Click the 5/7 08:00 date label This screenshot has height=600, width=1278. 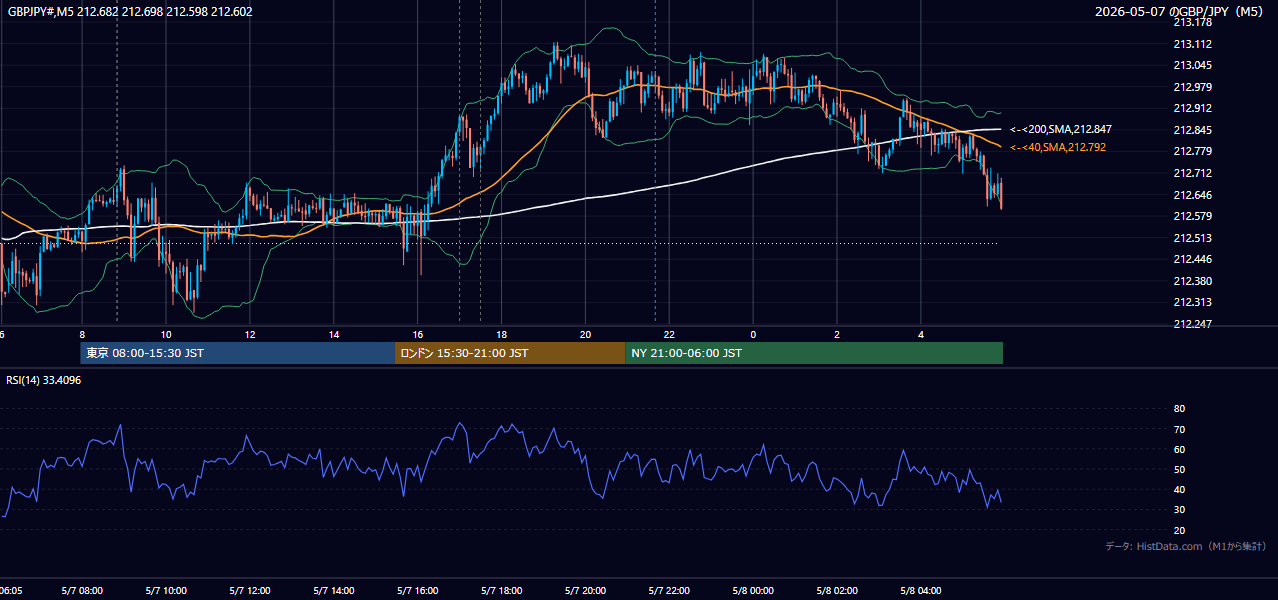click(x=82, y=591)
